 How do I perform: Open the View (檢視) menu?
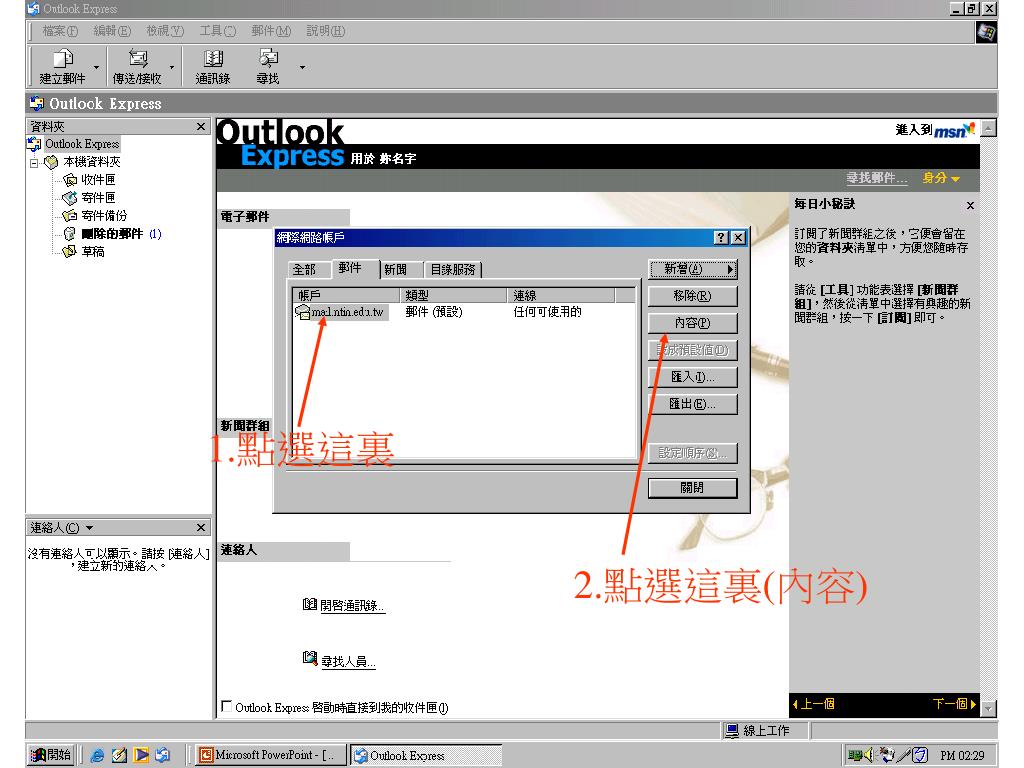click(165, 31)
